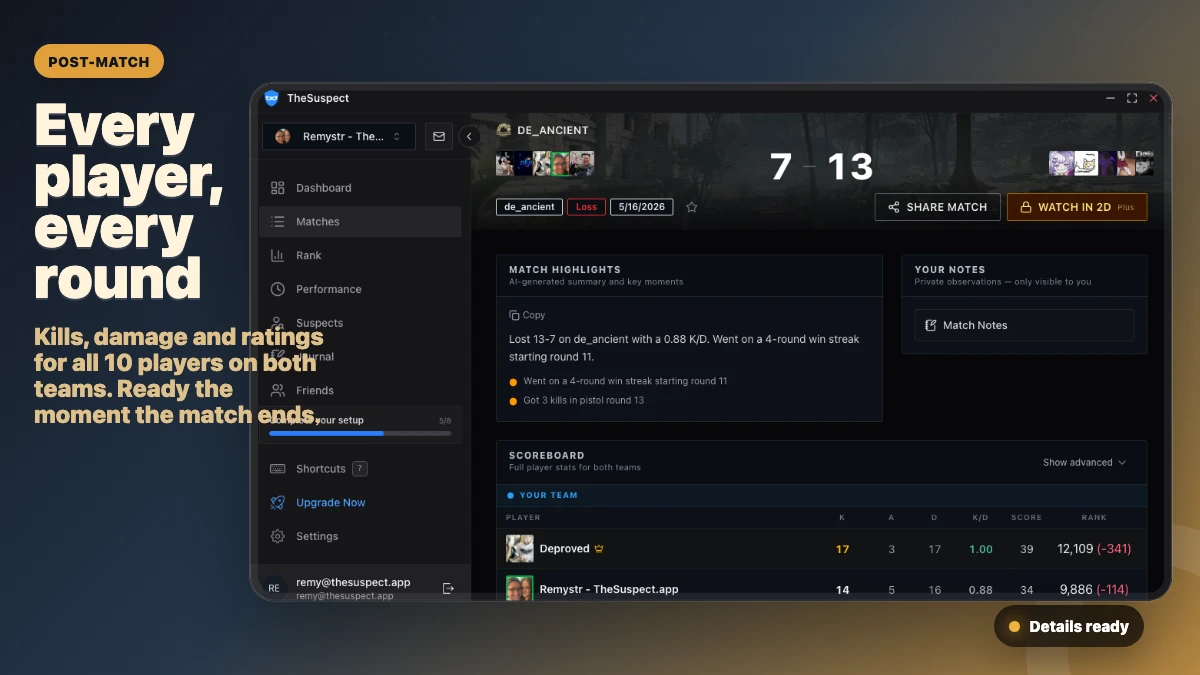This screenshot has width=1200, height=675.
Task: Click the team score 7
Action: 781,167
